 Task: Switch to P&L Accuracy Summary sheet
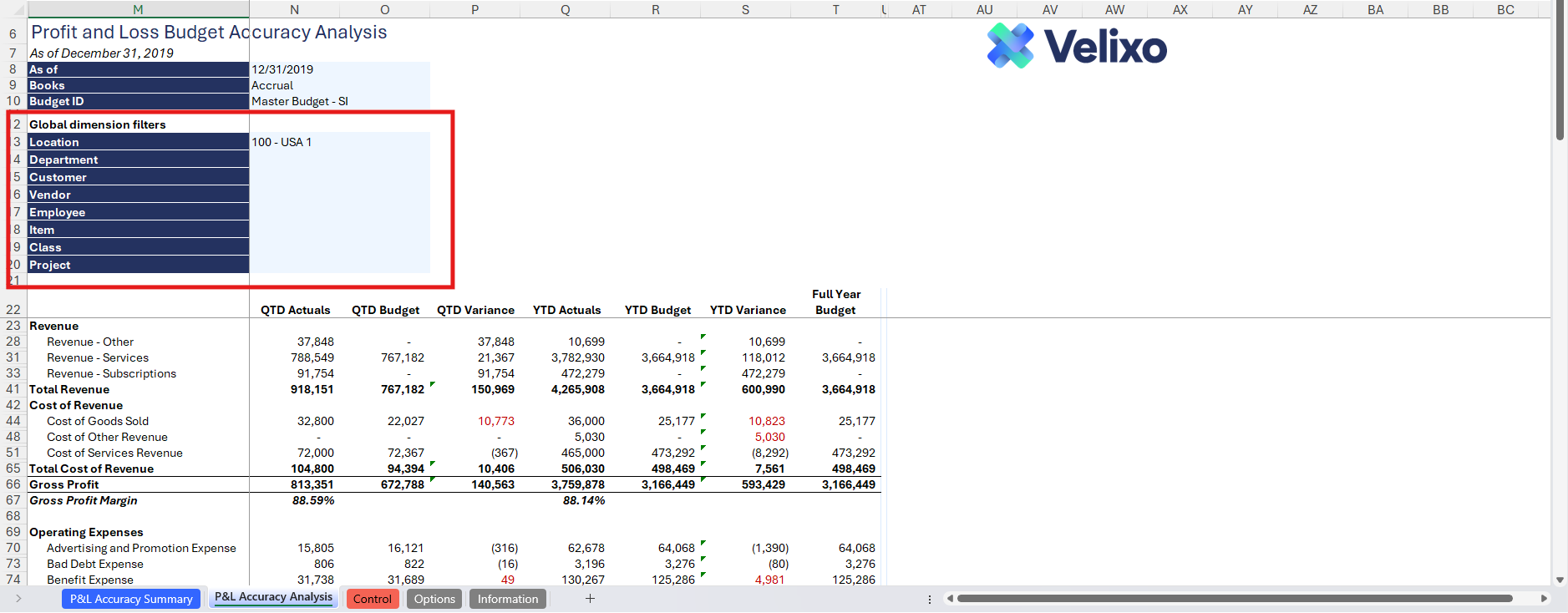(131, 599)
